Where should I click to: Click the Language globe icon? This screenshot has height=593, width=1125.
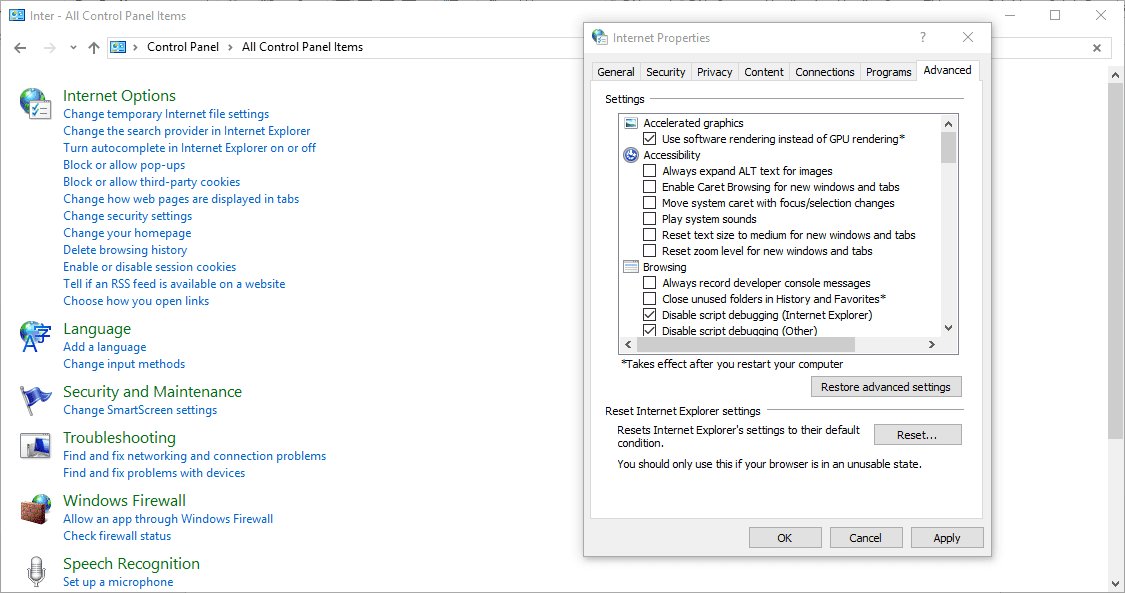[x=35, y=336]
